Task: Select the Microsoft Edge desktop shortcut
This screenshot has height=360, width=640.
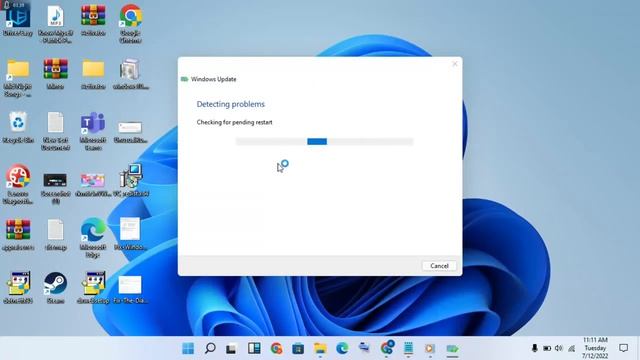Action: 93,238
